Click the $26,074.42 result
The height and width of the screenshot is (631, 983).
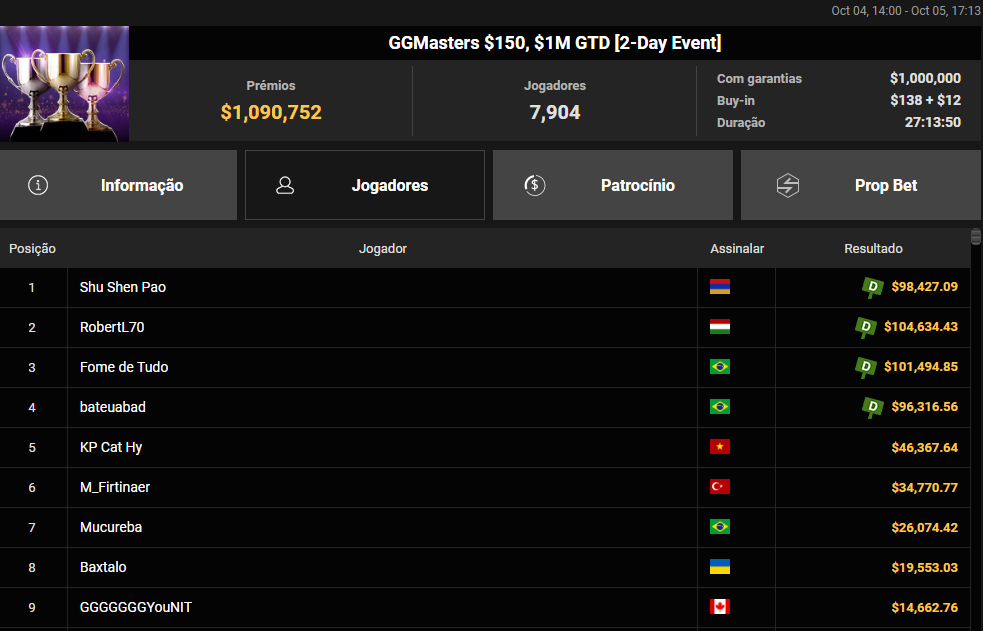[x=925, y=528]
